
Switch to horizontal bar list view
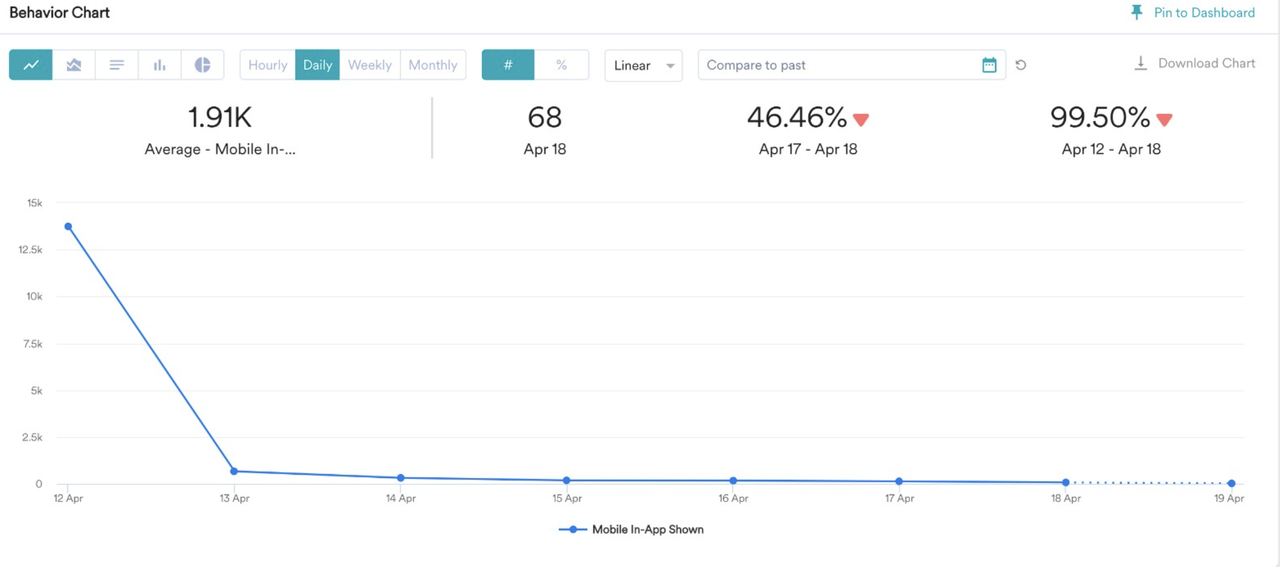pos(117,65)
